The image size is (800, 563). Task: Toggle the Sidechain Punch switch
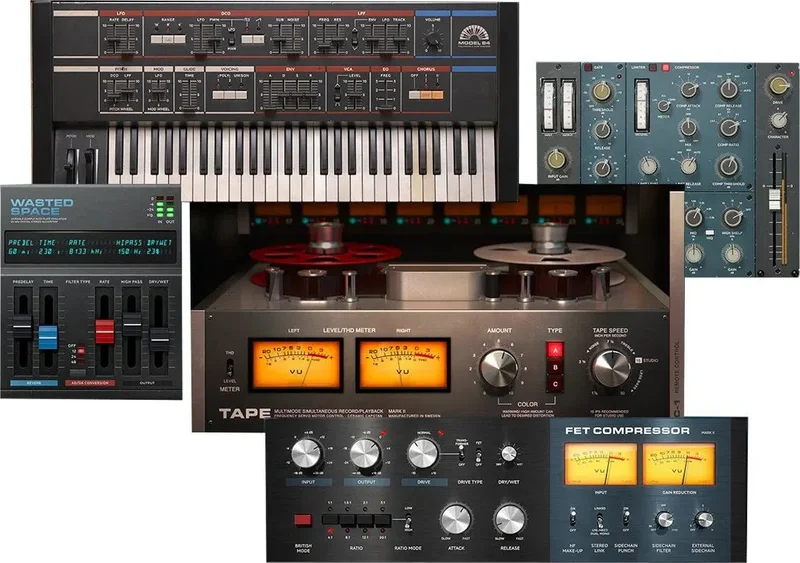626,518
